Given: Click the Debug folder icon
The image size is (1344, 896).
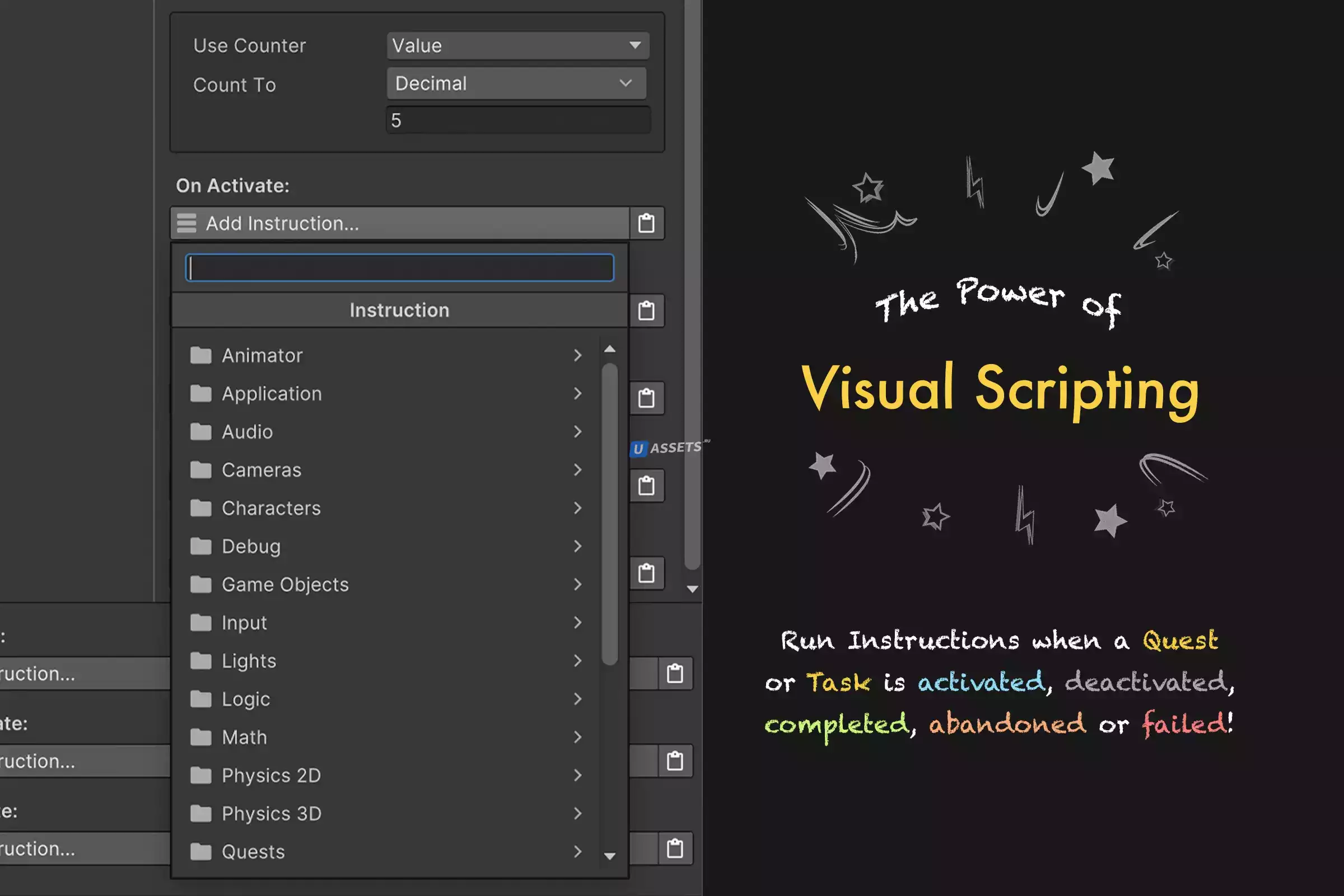Looking at the screenshot, I should click(200, 547).
